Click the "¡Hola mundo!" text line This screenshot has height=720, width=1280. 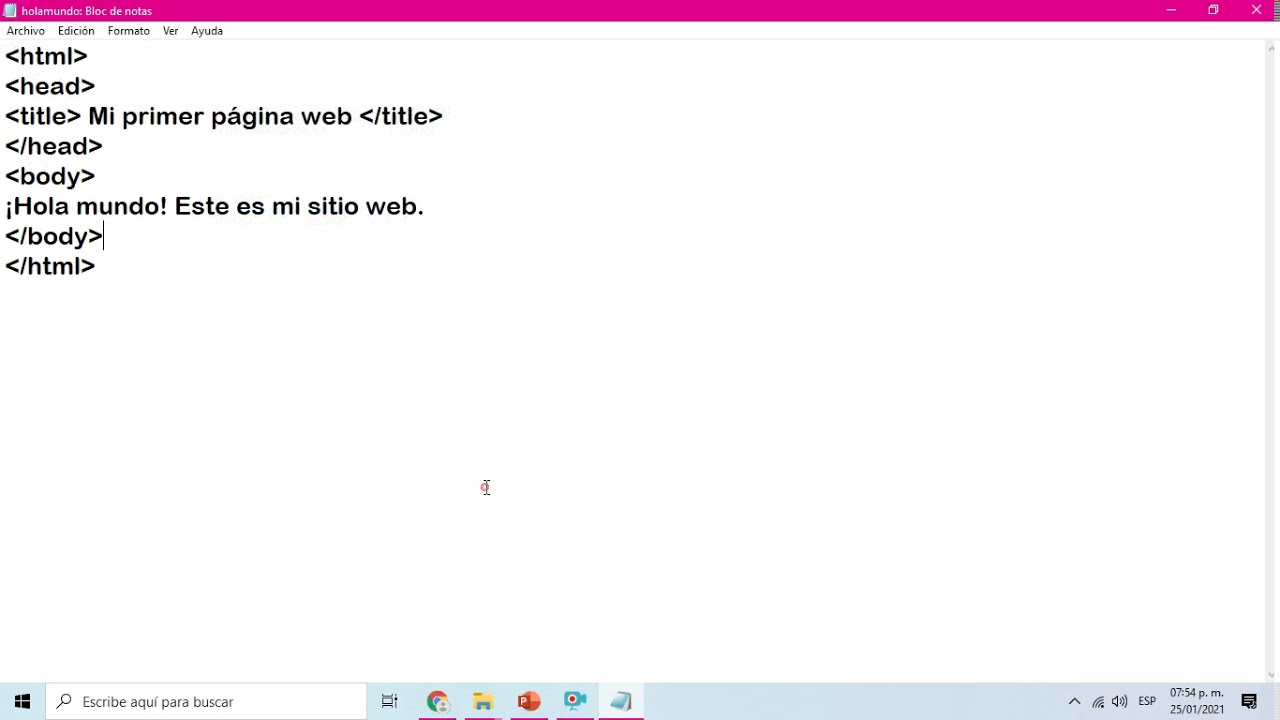tap(215, 206)
